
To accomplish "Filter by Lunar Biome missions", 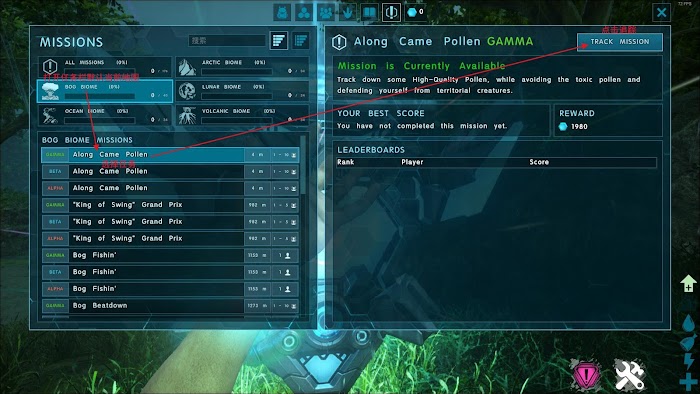I will coord(242,91).
